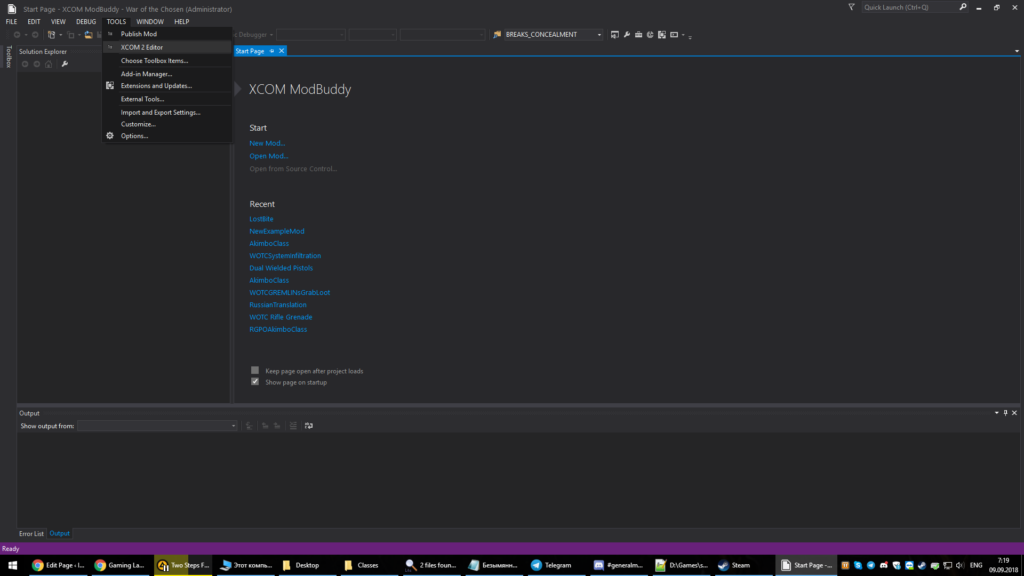Open the HELP menu
1024x576 pixels.
[182, 22]
